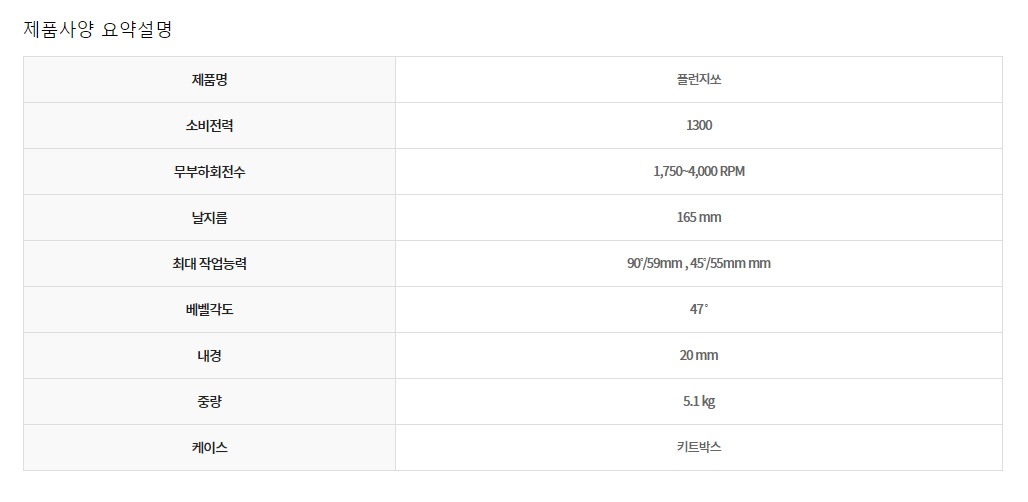The height and width of the screenshot is (502, 1028).
Task: Click the 1300 power value
Action: tap(699, 125)
